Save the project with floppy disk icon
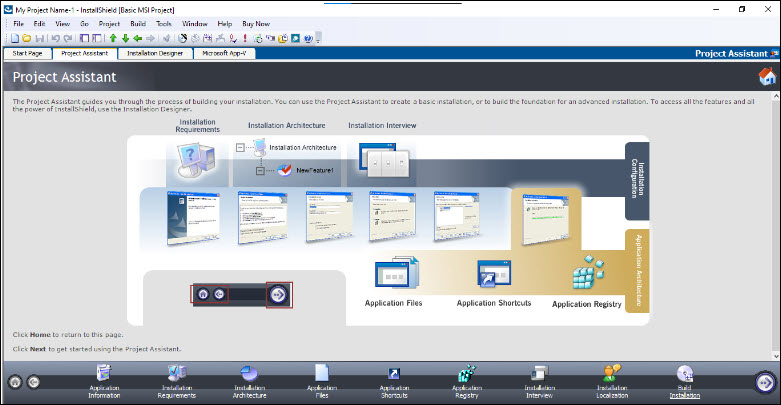The height and width of the screenshot is (405, 781). 40,38
